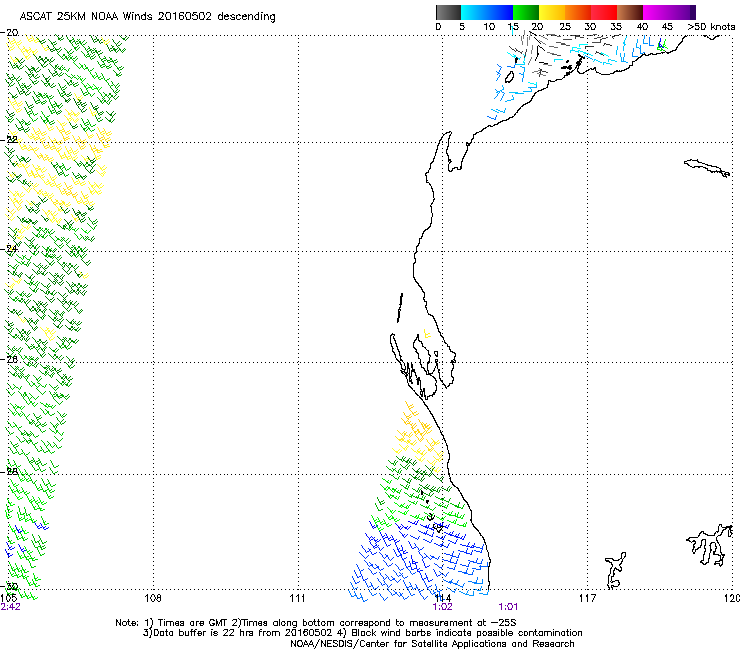Click the cyan-blue 5-15 knots color band
The width and height of the screenshot is (740, 650).
click(487, 12)
